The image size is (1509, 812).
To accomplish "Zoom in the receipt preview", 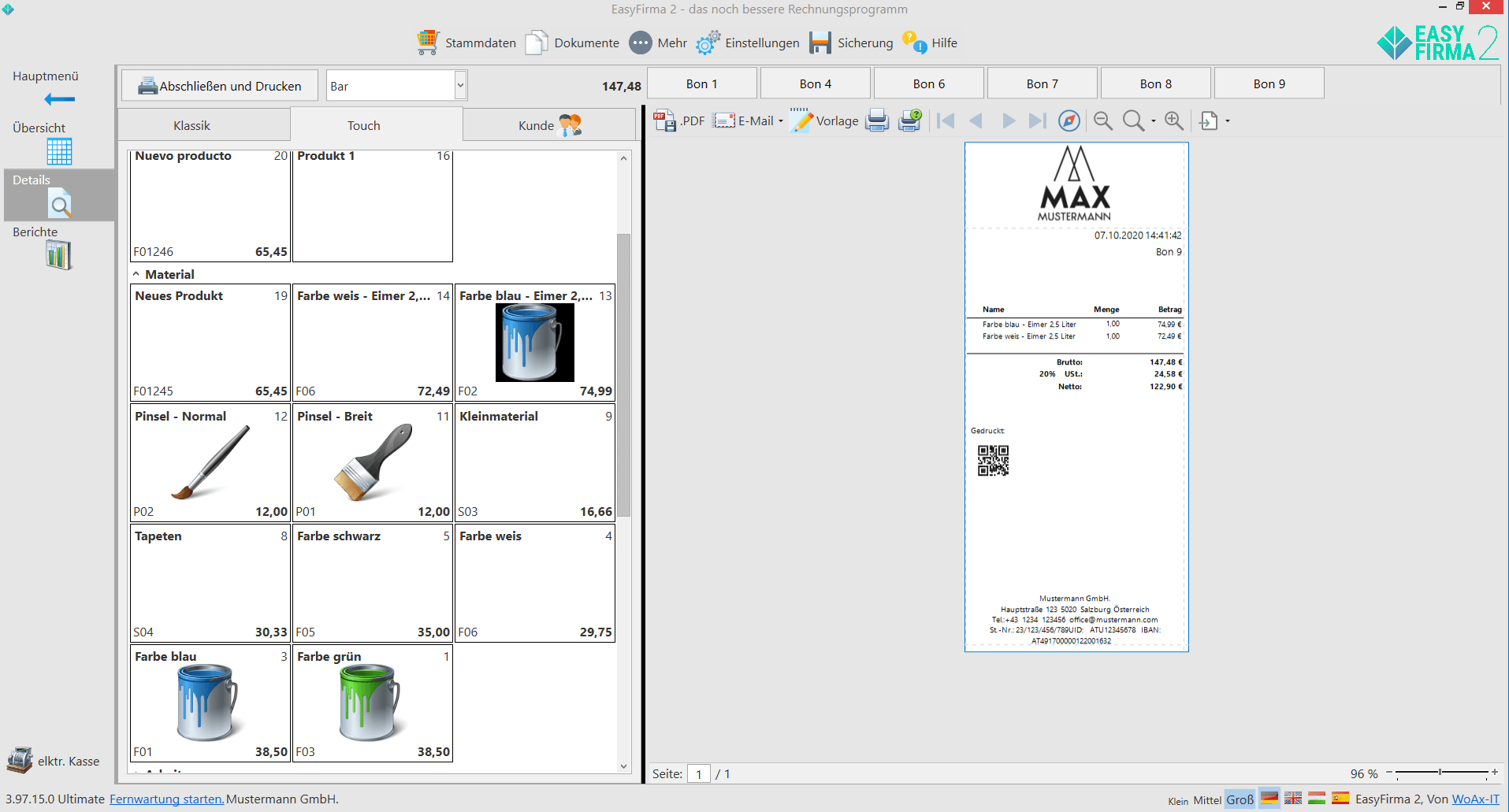I will [1174, 121].
